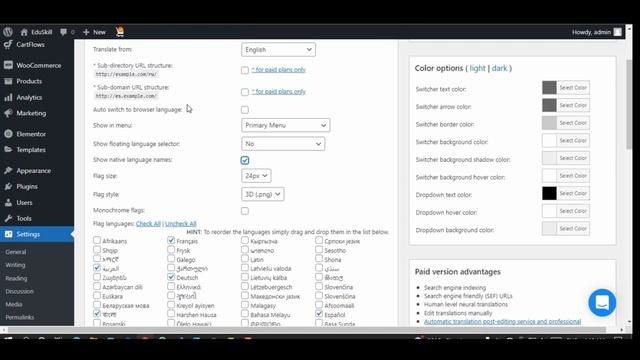This screenshot has width=640, height=360.
Task: Apply the dark color option
Action: click(499, 68)
